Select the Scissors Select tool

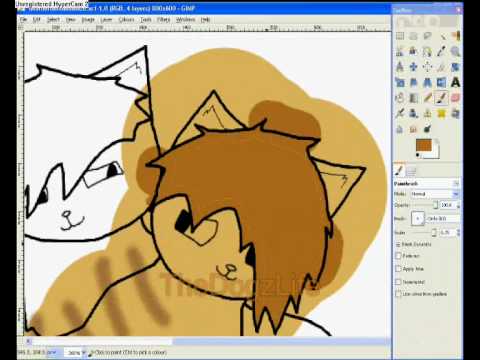pos(400,51)
